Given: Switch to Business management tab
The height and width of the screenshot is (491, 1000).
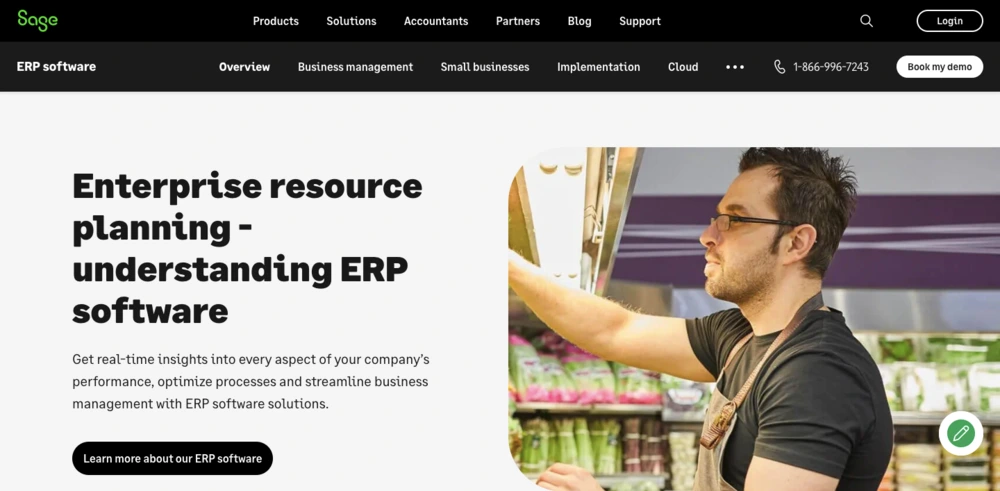Looking at the screenshot, I should pyautogui.click(x=355, y=67).
